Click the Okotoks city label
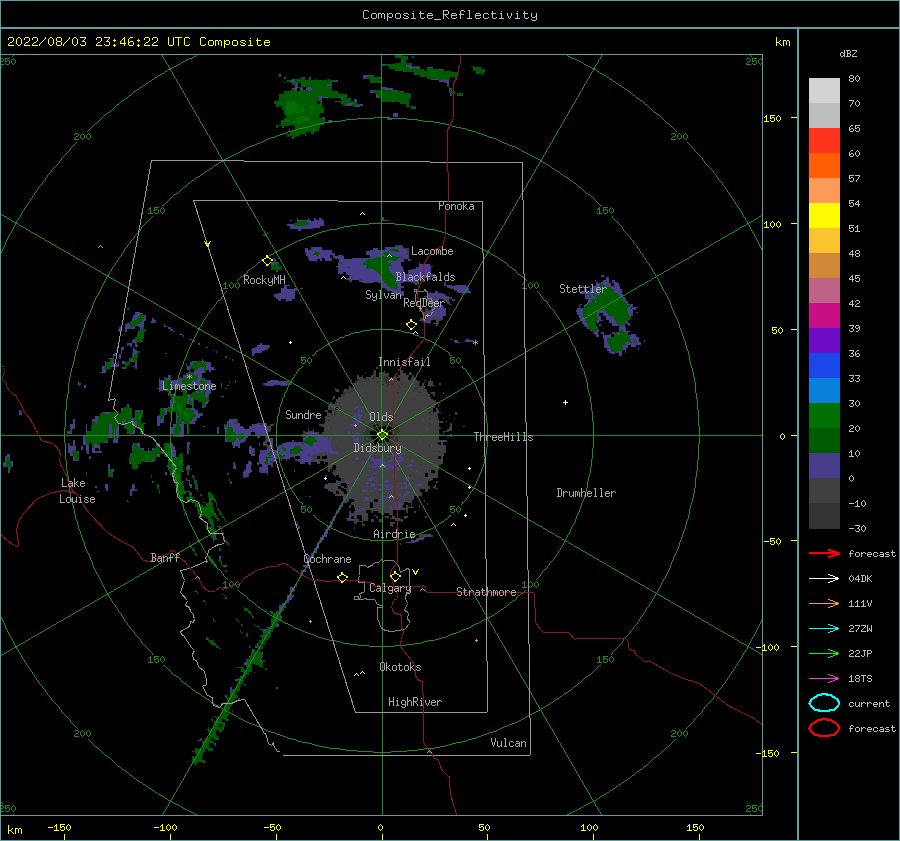This screenshot has height=841, width=900. (x=400, y=667)
